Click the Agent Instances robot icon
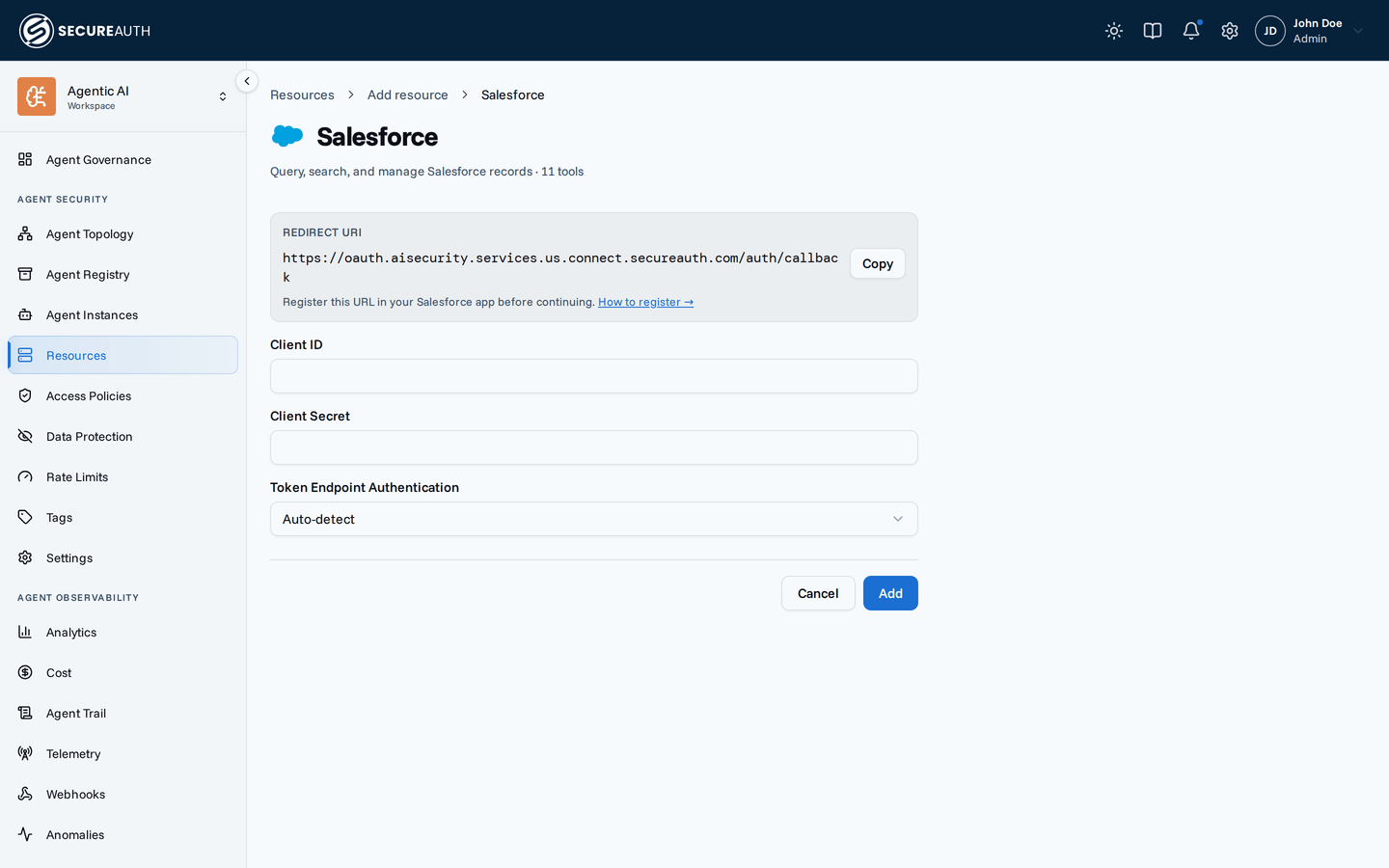 pyautogui.click(x=25, y=314)
